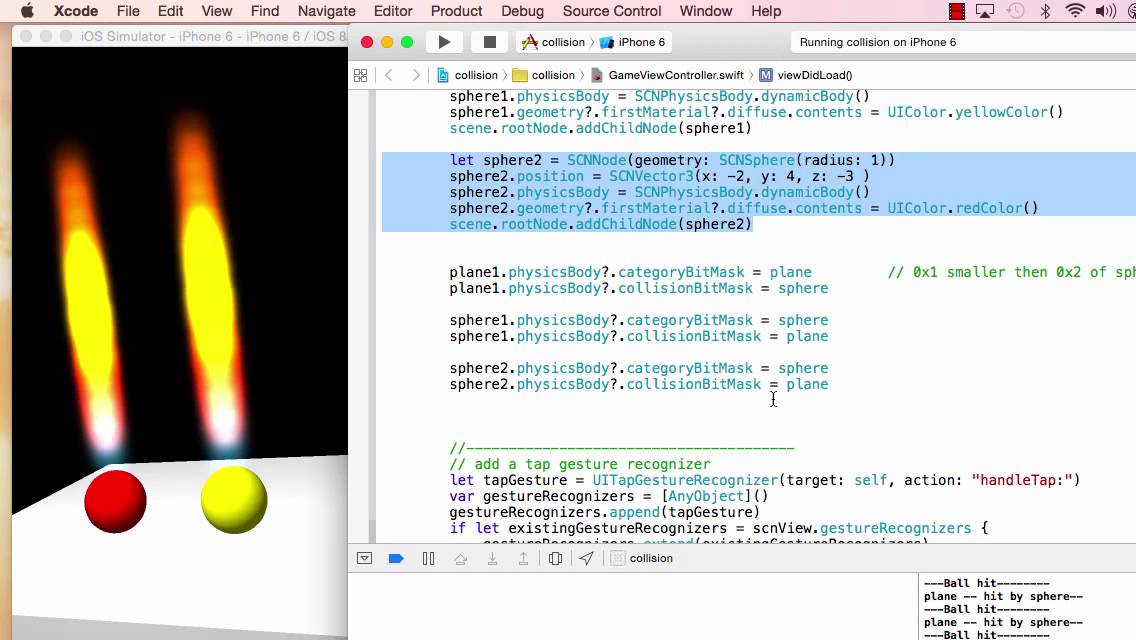Select collision folder in jump bar

pos(543,75)
